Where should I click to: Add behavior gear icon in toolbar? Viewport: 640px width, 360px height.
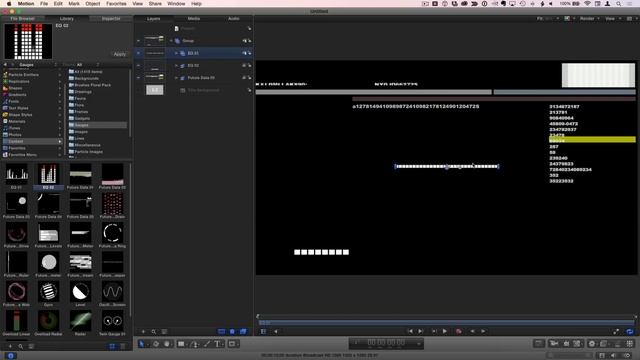click(592, 344)
